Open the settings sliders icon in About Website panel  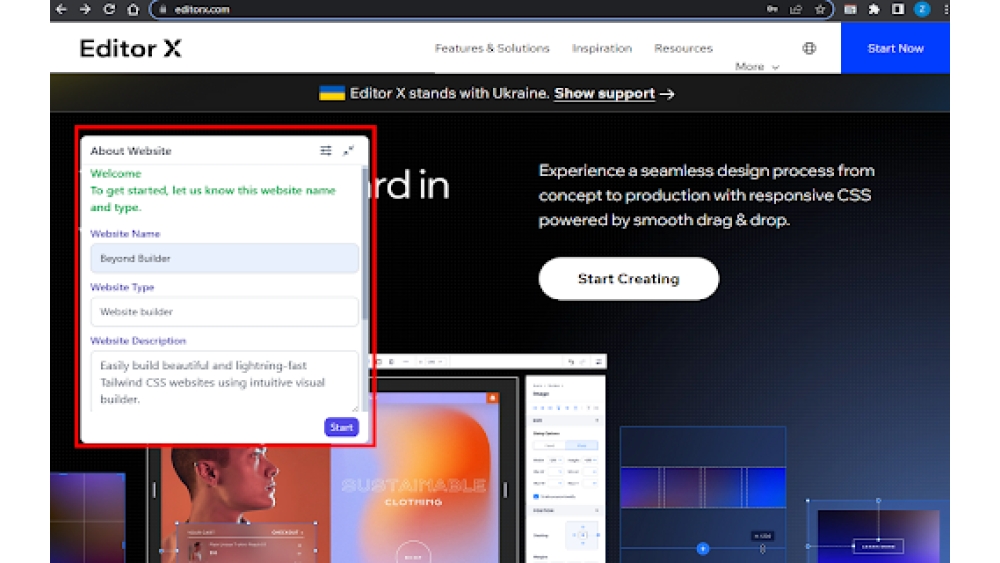pyautogui.click(x=326, y=150)
